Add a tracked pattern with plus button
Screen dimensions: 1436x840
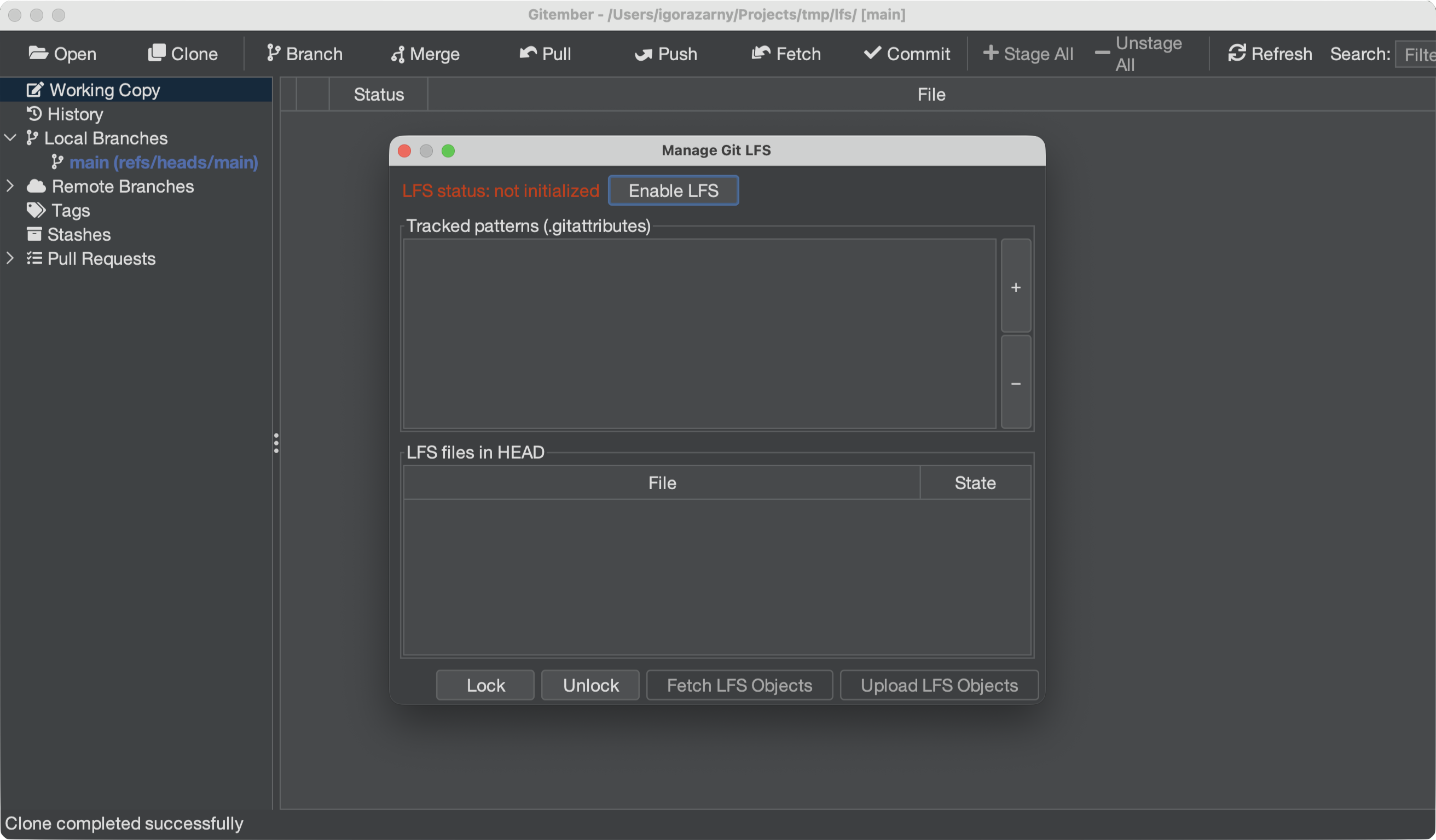point(1016,286)
